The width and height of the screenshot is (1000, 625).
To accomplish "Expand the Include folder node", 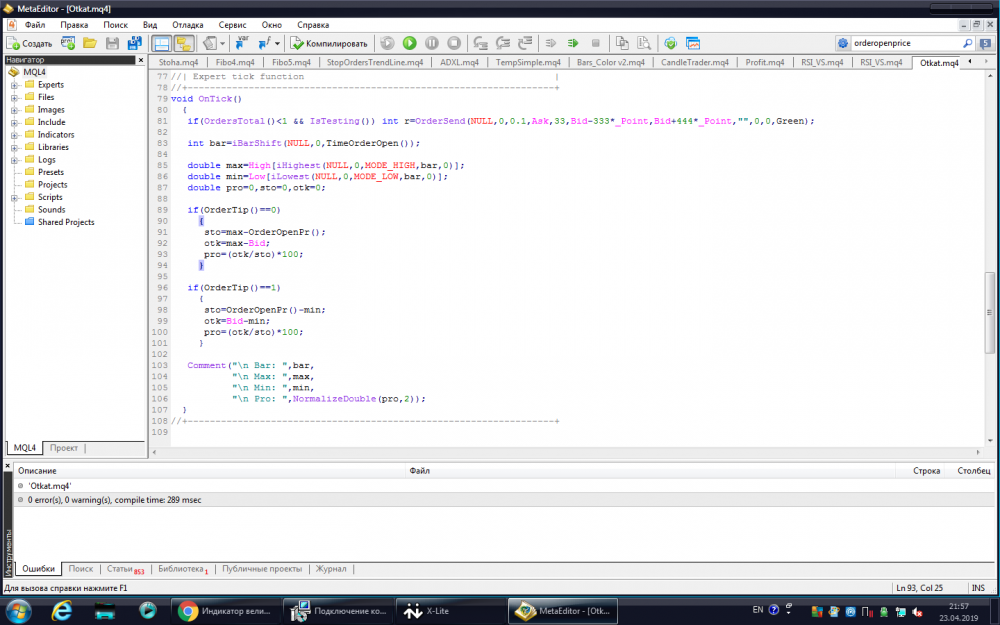I will click(14, 122).
